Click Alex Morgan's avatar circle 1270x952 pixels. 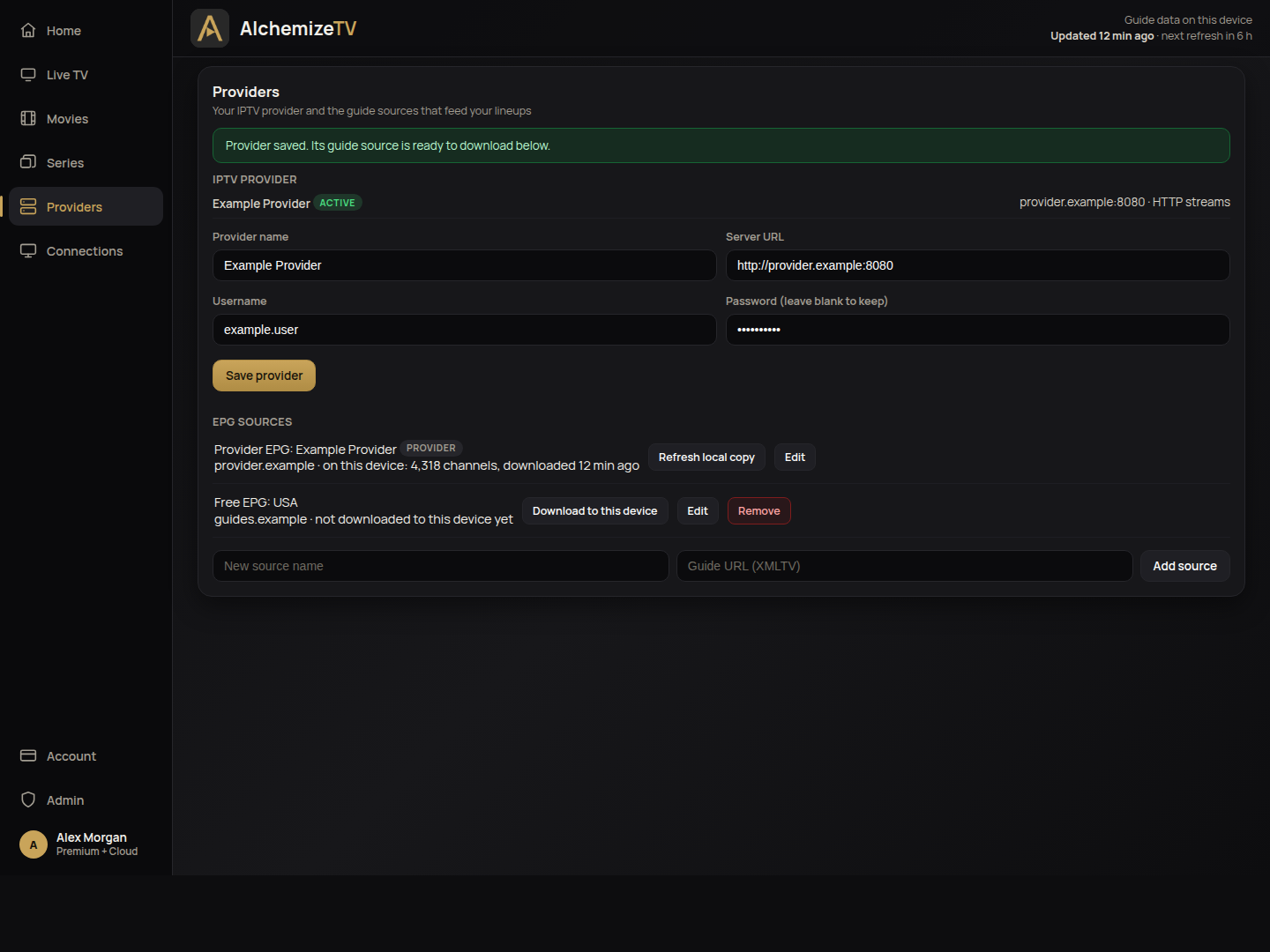[x=34, y=844]
